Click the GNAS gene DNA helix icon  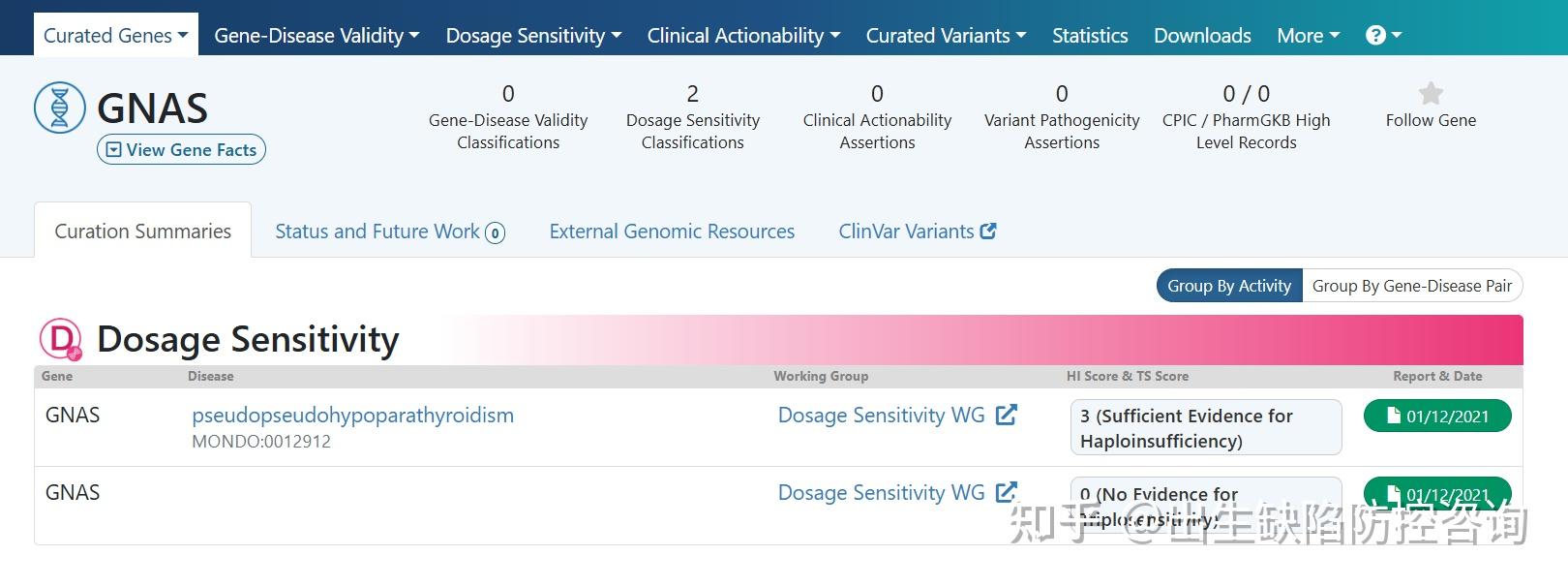click(x=60, y=108)
